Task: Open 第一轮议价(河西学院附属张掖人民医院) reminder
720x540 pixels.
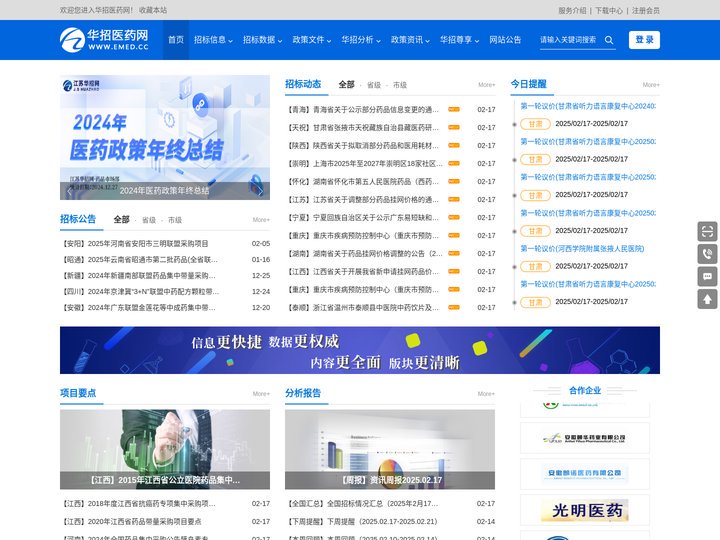Action: (x=582, y=248)
